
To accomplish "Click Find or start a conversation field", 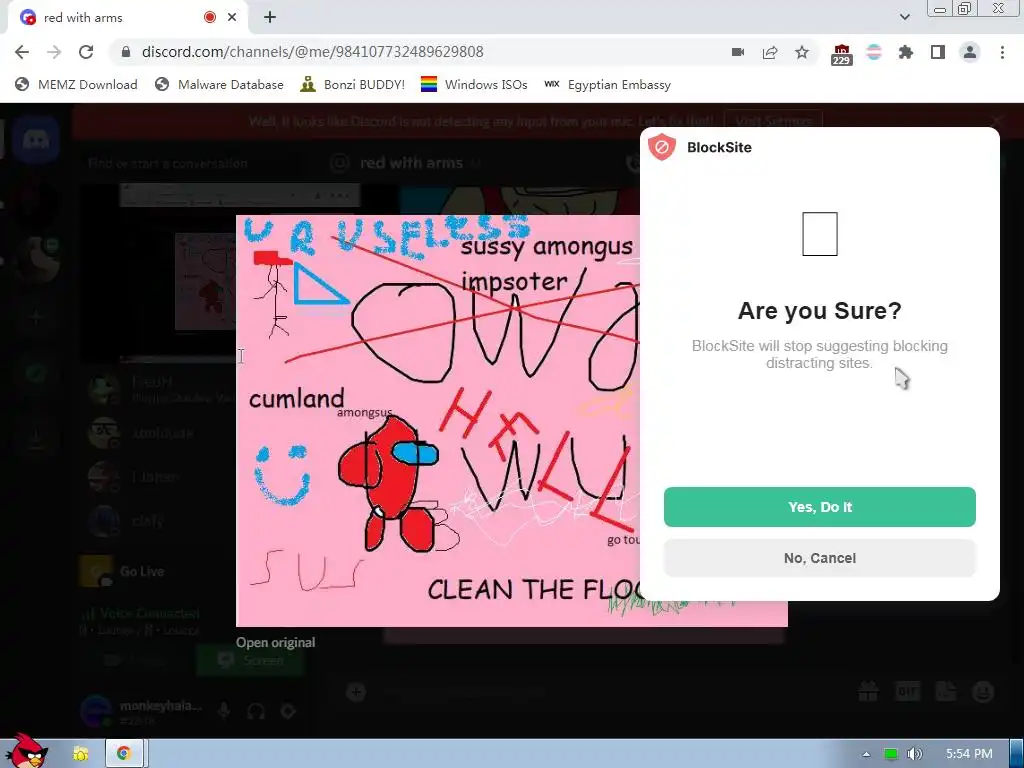I will point(168,163).
